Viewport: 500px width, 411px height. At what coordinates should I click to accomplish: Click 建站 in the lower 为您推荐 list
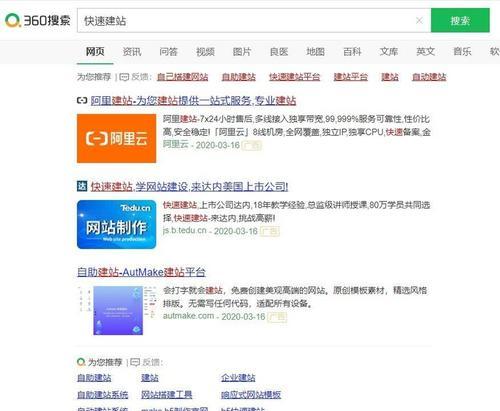[x=150, y=378]
